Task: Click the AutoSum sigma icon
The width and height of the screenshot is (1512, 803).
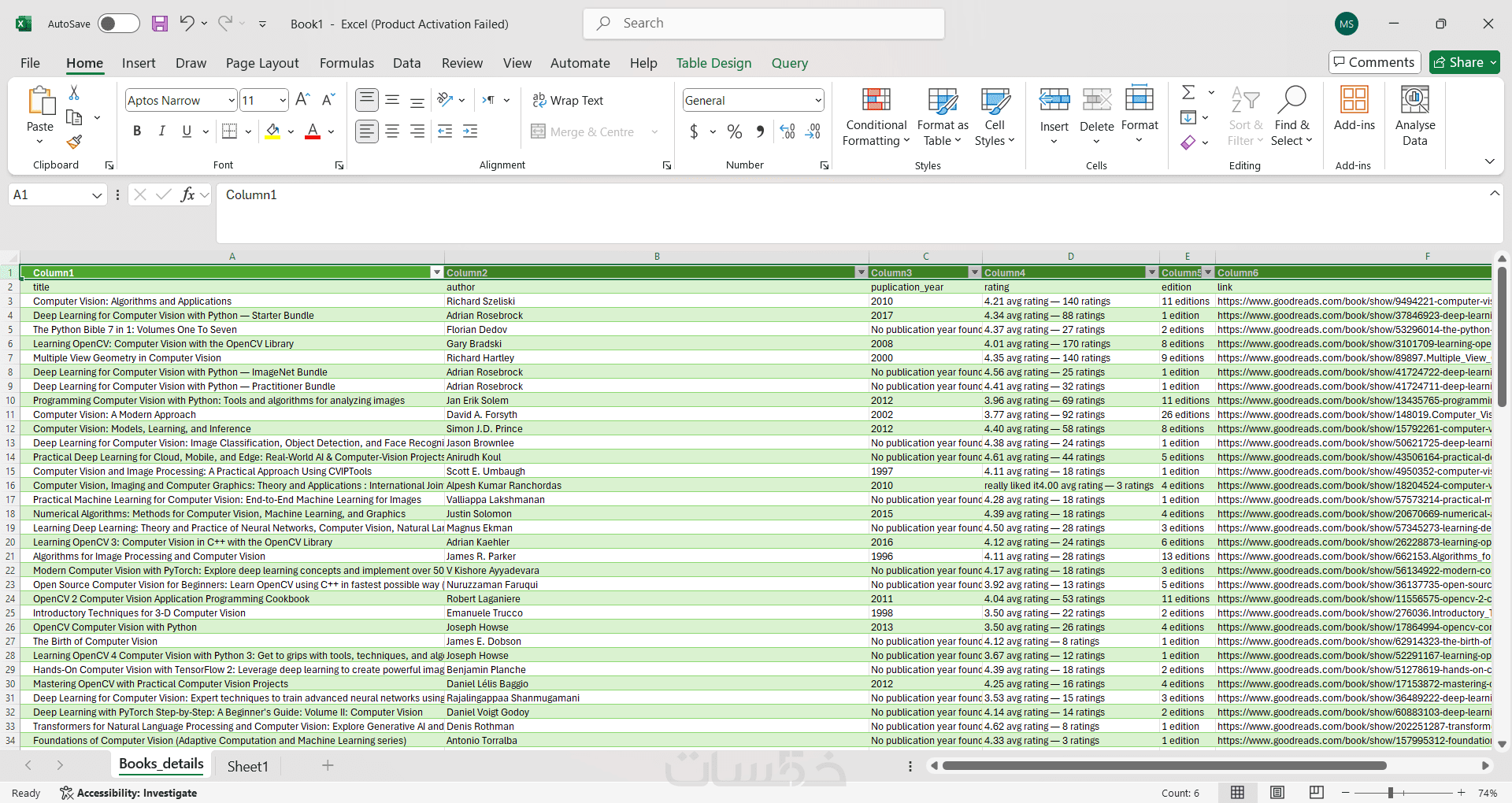Action: pyautogui.click(x=1188, y=92)
